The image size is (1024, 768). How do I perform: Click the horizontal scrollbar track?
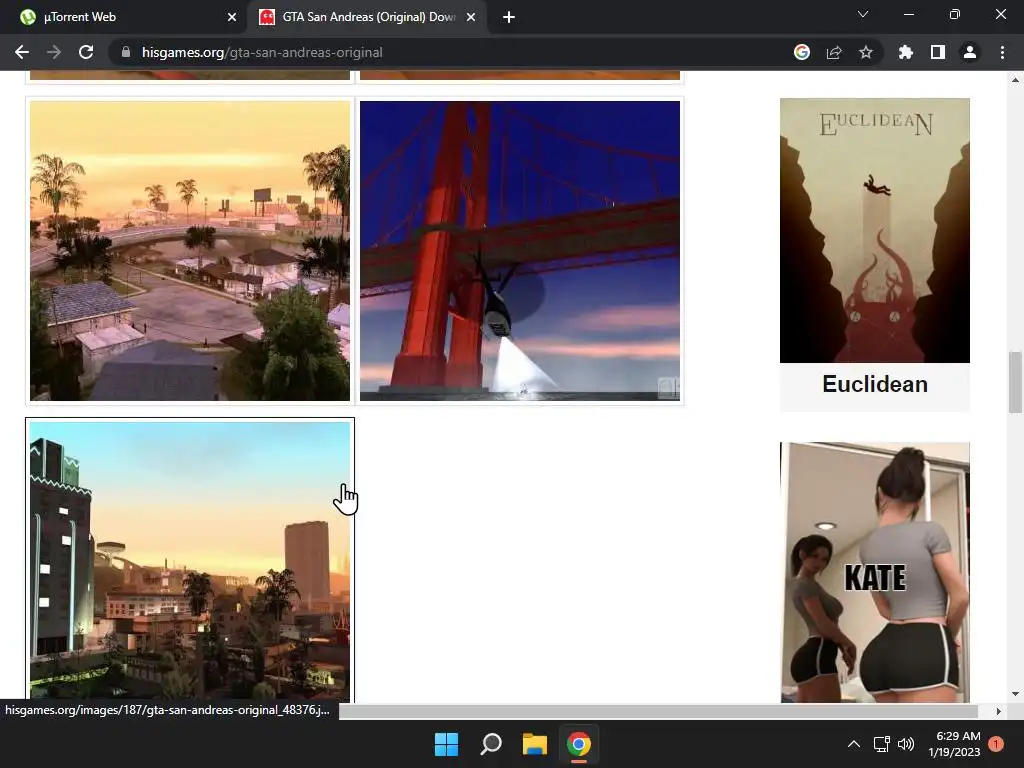(x=658, y=711)
